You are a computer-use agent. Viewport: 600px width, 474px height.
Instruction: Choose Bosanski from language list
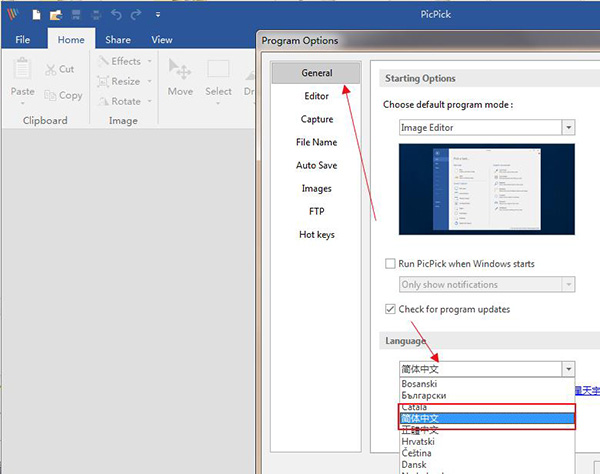click(x=486, y=384)
